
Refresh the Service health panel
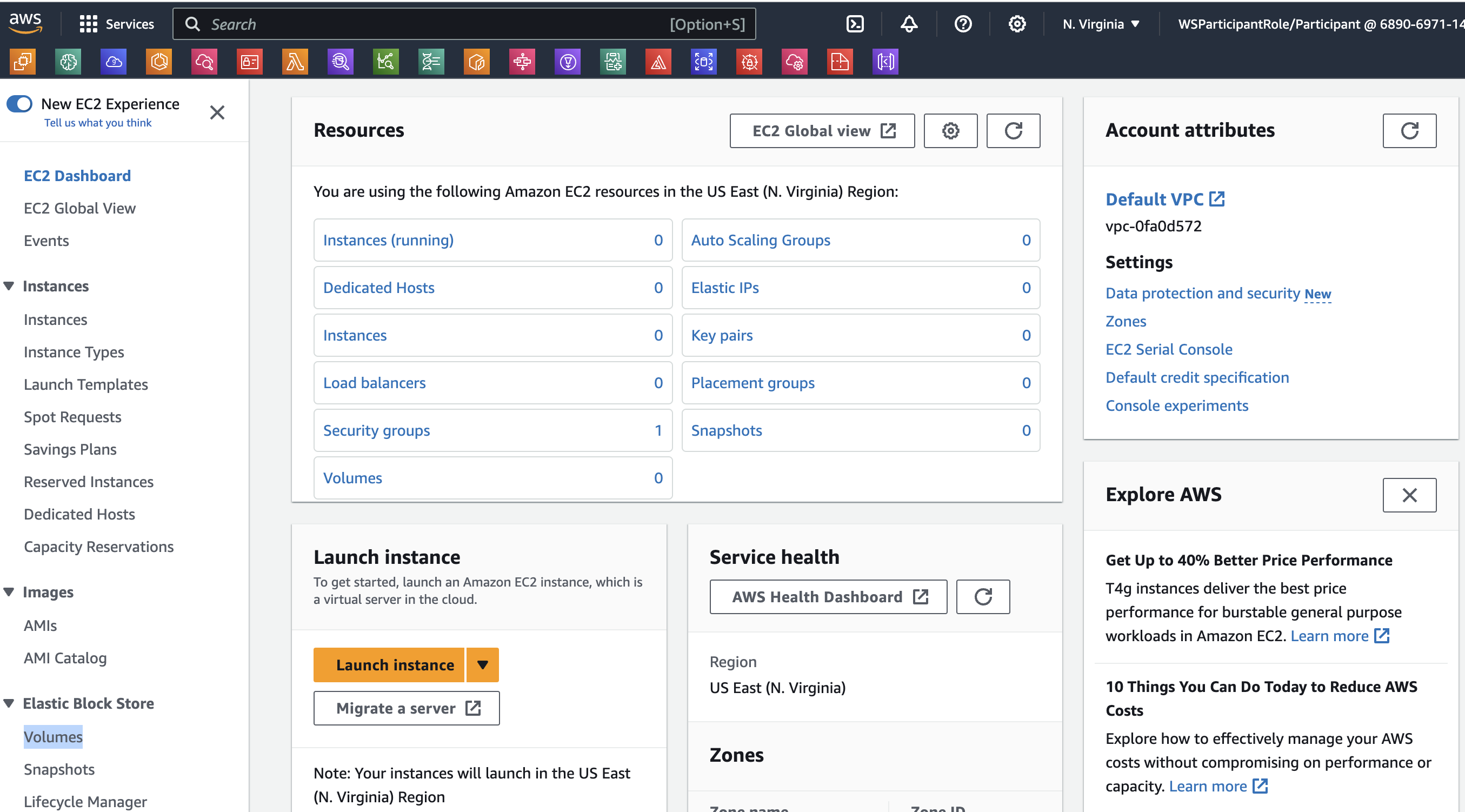983,596
